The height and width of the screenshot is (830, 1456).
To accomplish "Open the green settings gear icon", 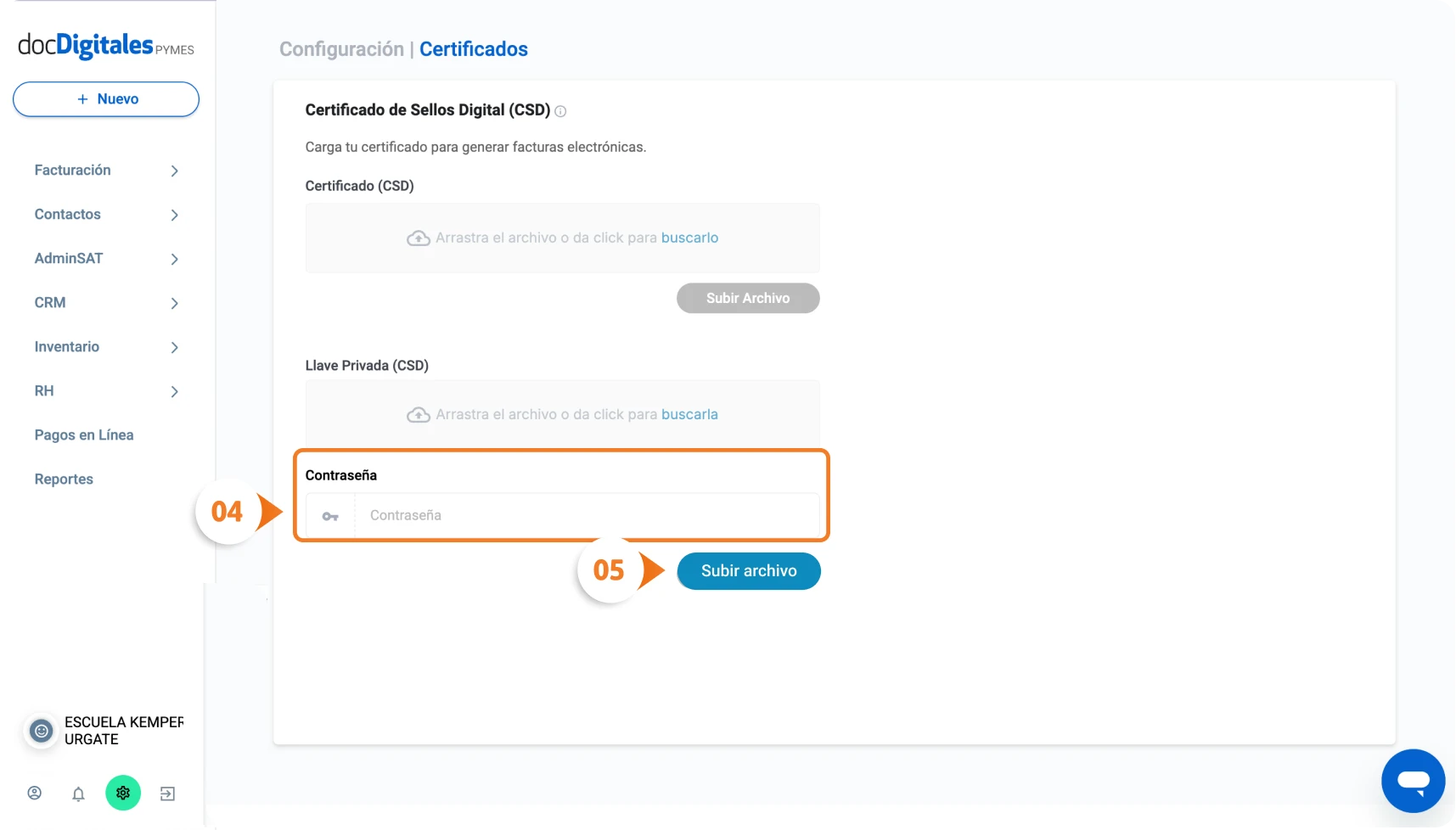I will pyautogui.click(x=123, y=793).
